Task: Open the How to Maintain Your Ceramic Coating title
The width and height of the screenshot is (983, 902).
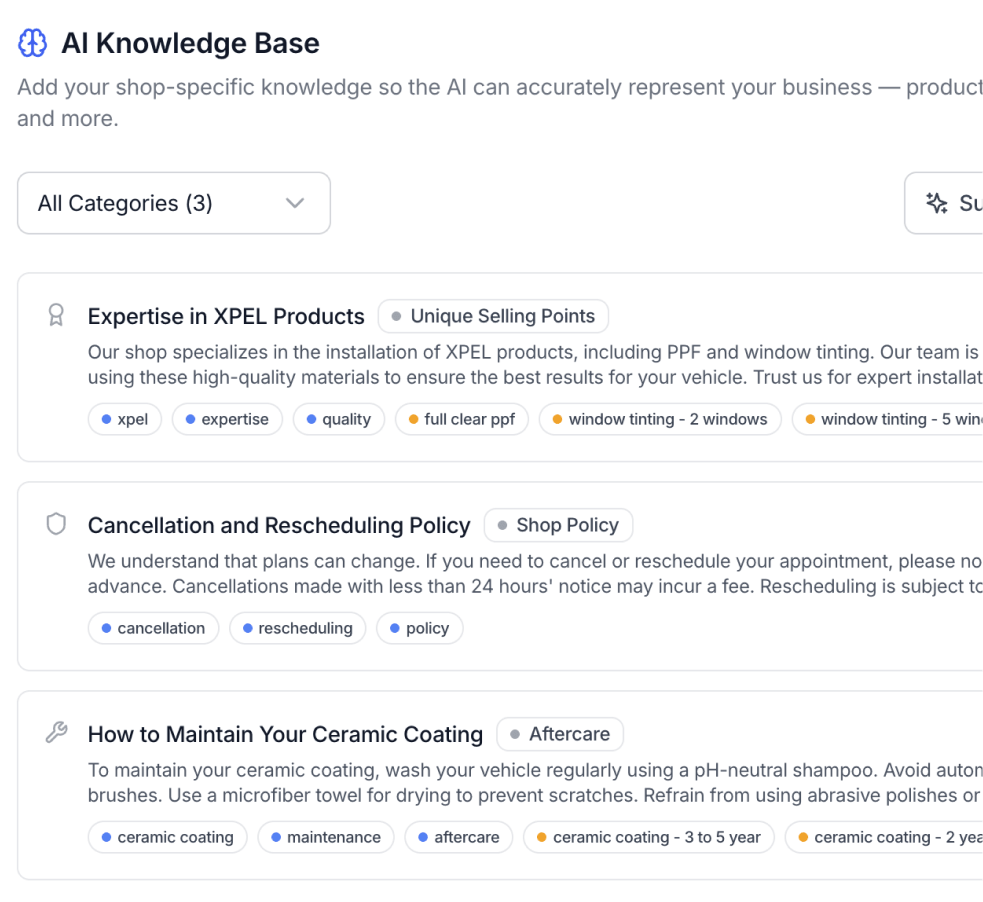Action: (x=285, y=734)
